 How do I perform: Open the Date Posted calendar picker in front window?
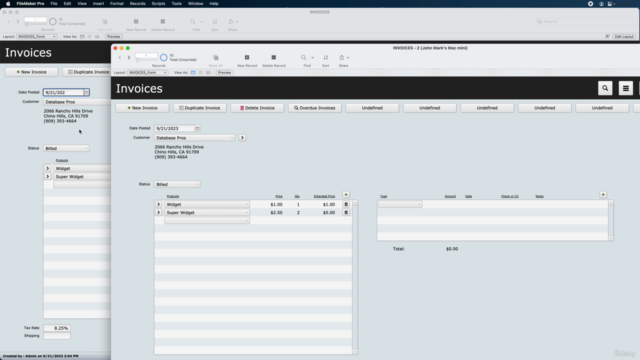point(197,128)
